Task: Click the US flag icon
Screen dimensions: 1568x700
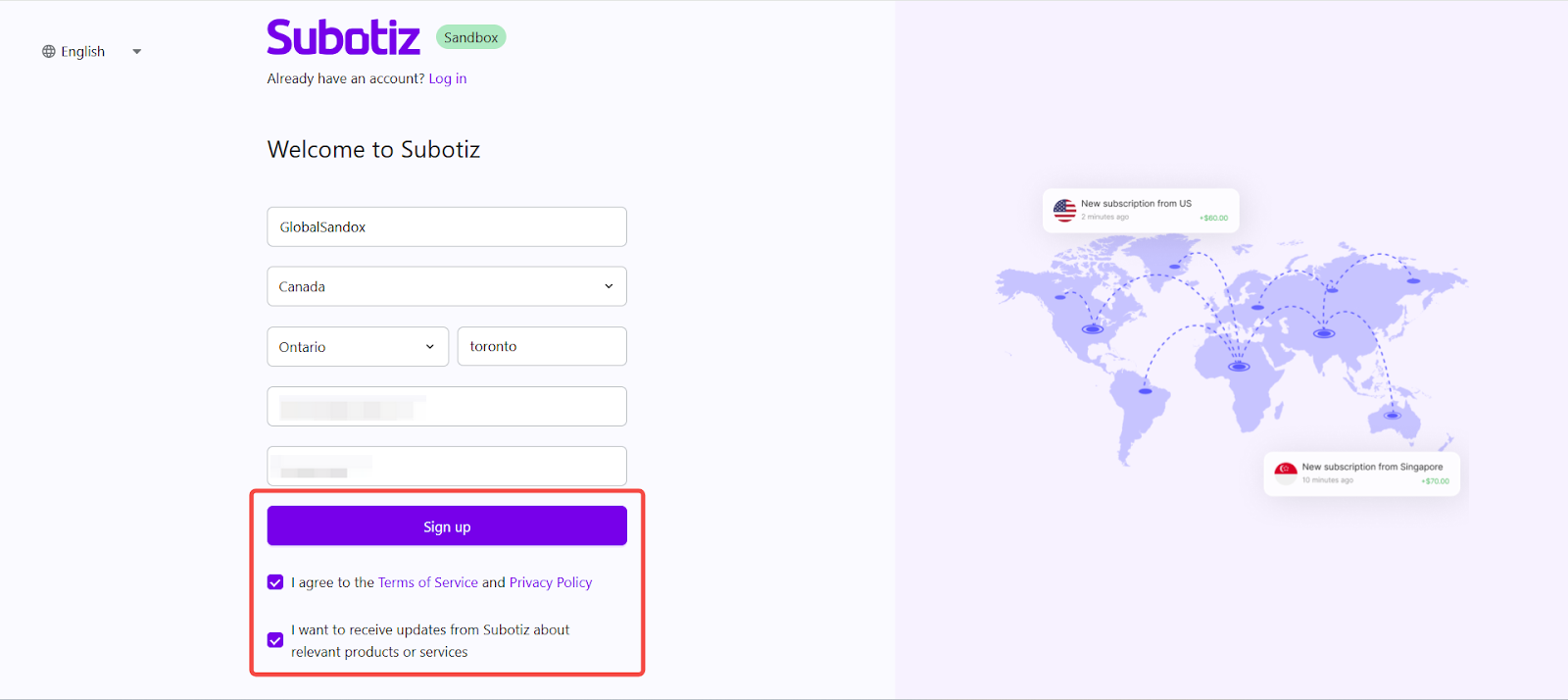Action: (1064, 210)
